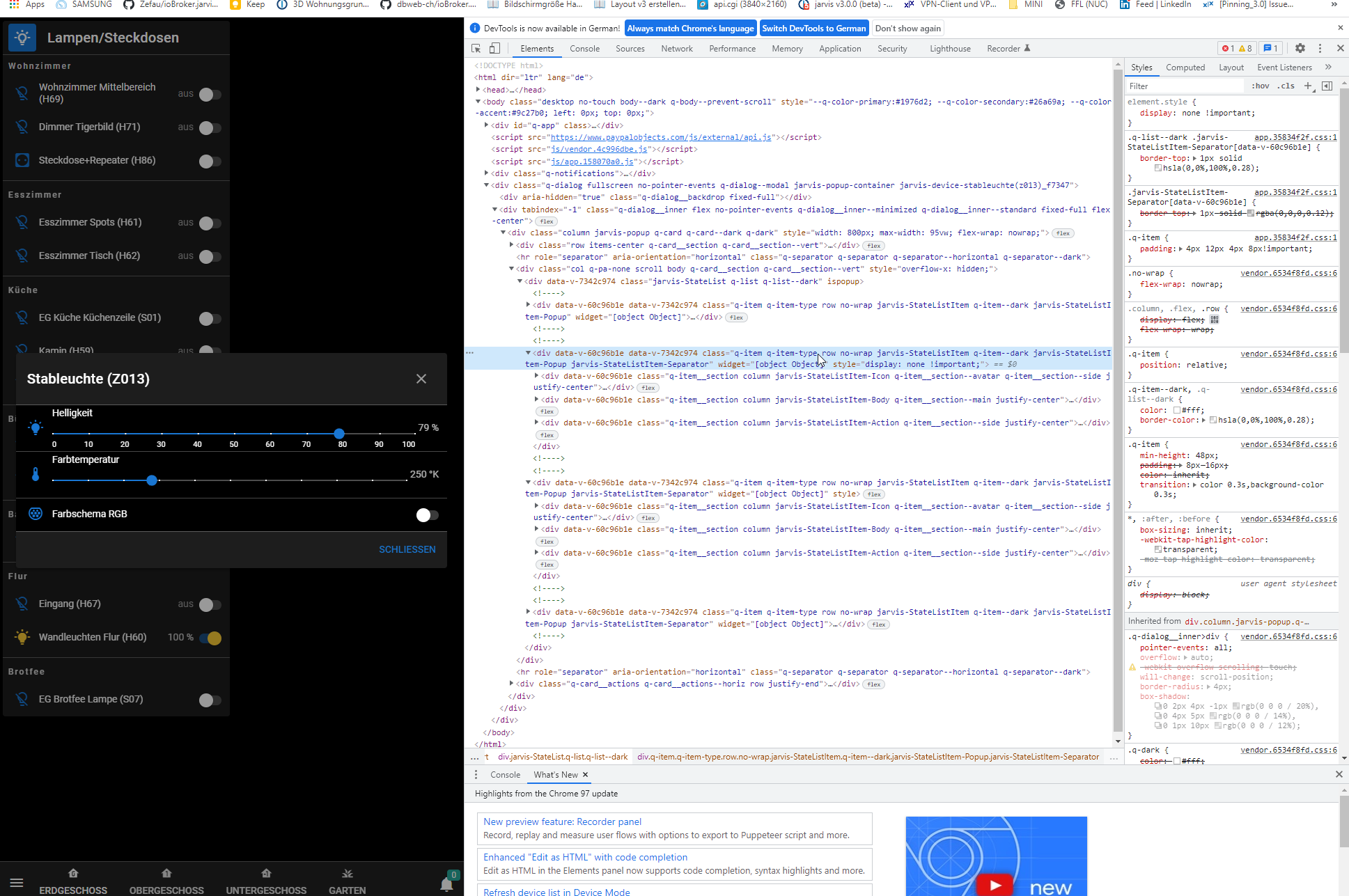Viewport: 1349px width, 896px height.
Task: Click Switch DevTools to German
Action: point(813,28)
